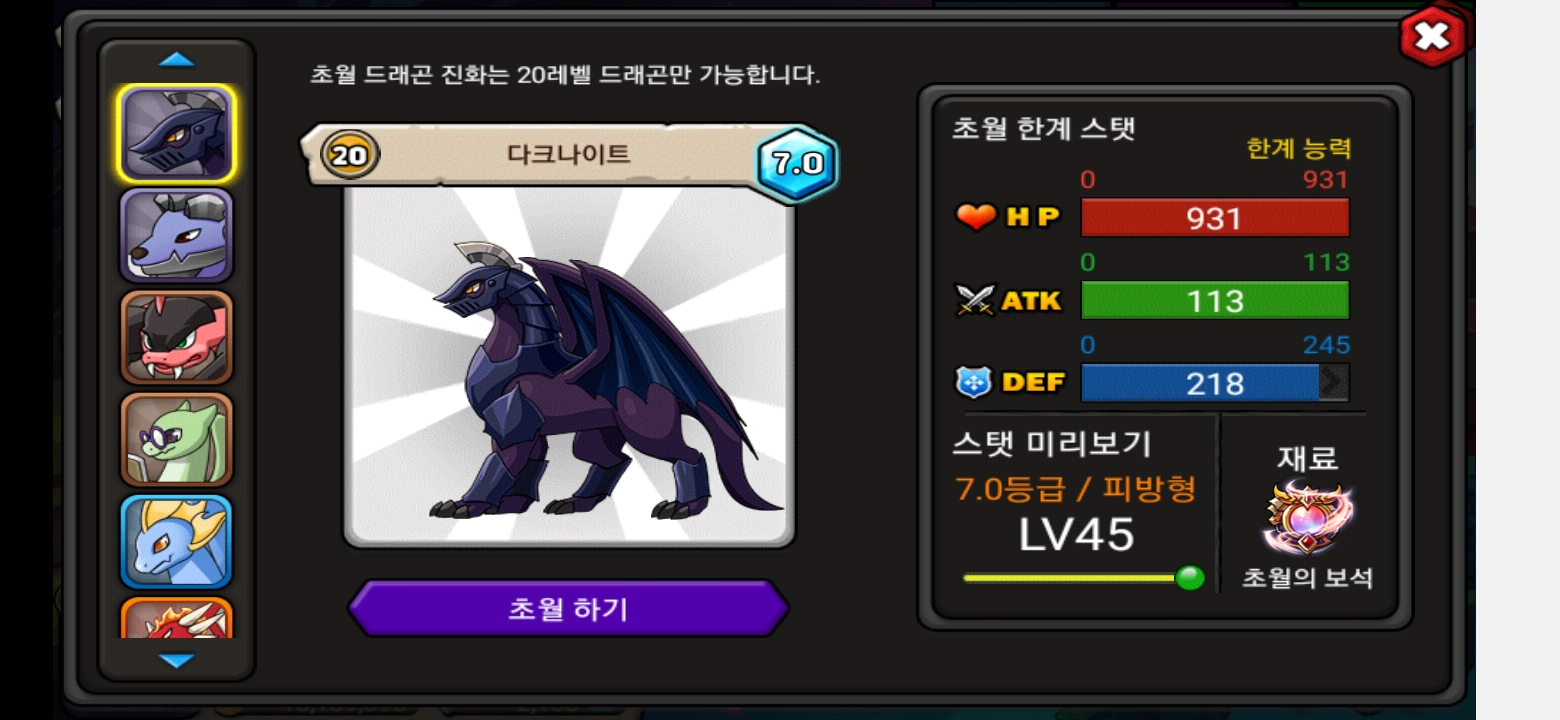Viewport: 1560px width, 720px height.
Task: Choose the pink tusked dragon portrait
Action: coord(177,338)
